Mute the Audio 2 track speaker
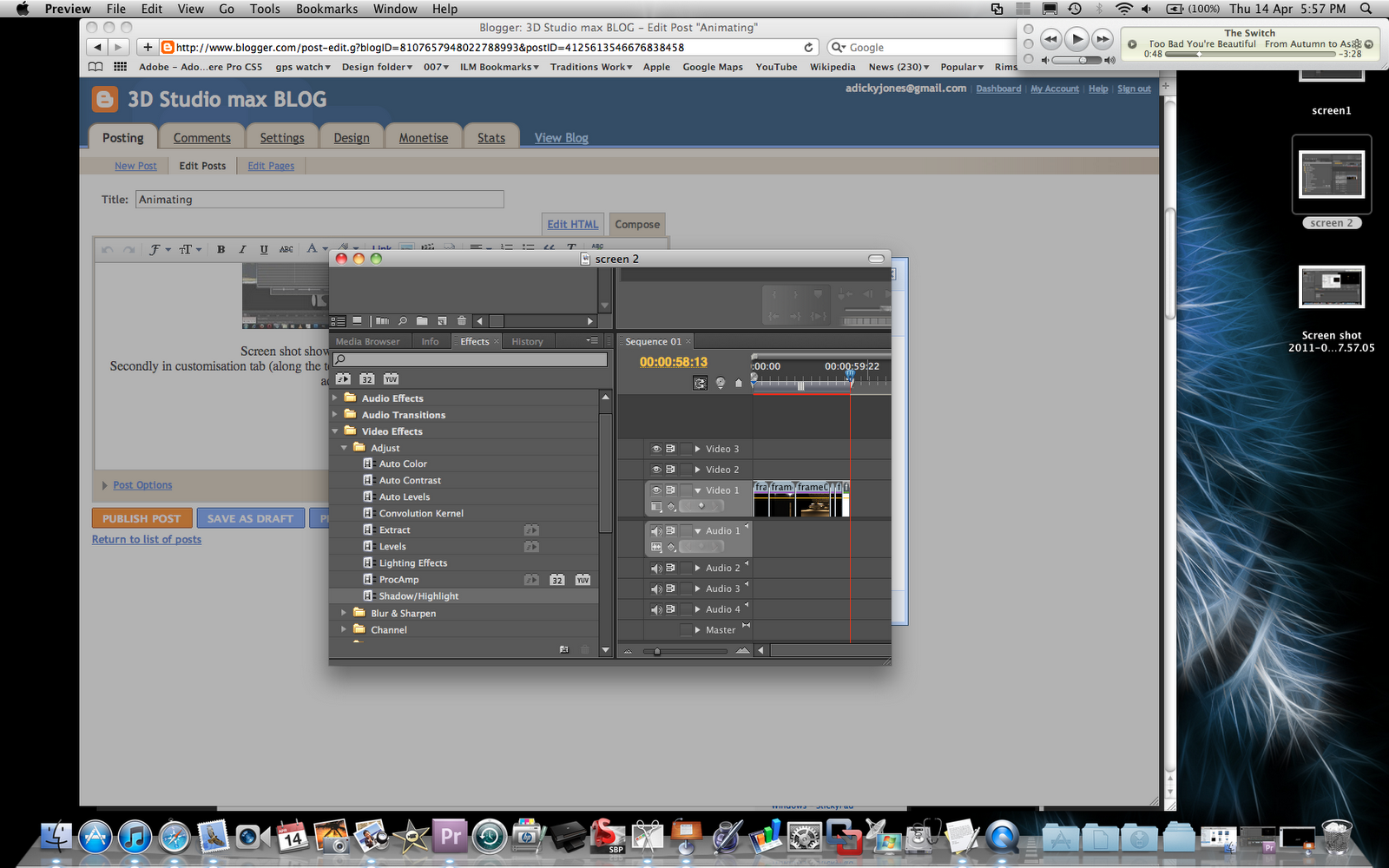This screenshot has width=1389, height=868. 656,569
